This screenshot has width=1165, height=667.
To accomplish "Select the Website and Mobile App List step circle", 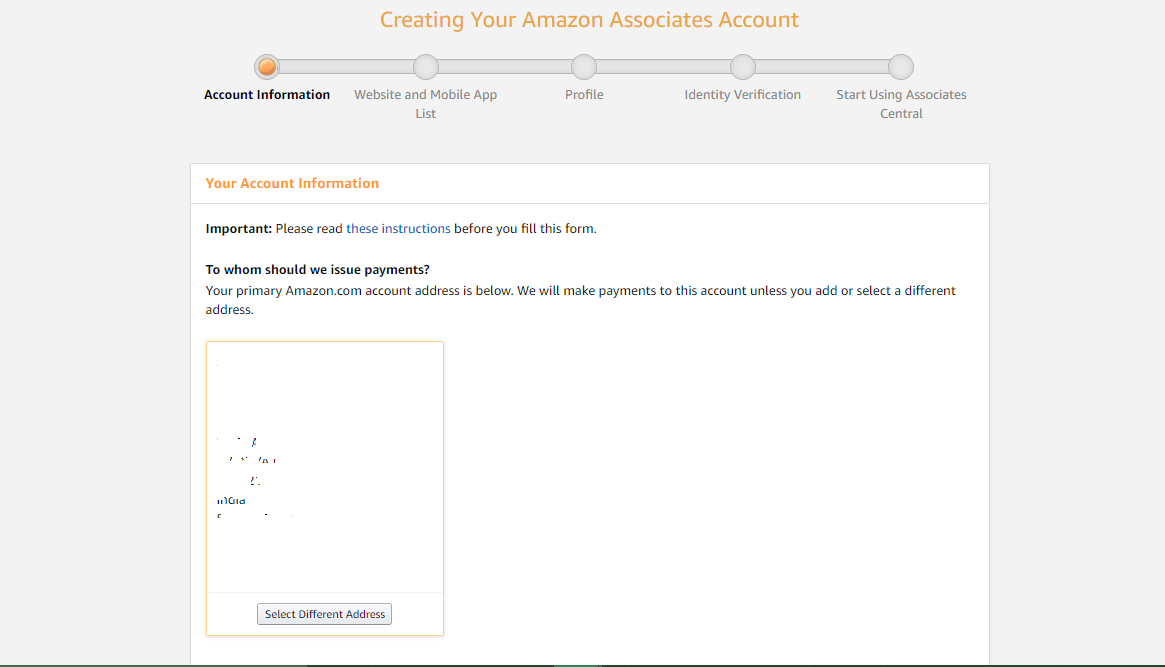I will 426,67.
